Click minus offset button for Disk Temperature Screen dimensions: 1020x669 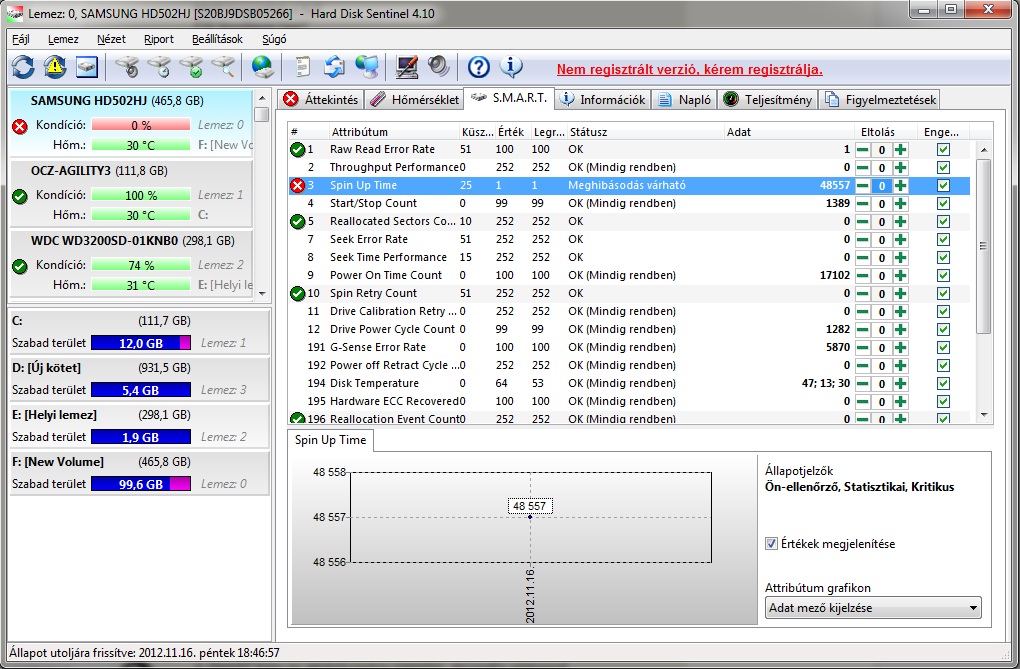(863, 384)
